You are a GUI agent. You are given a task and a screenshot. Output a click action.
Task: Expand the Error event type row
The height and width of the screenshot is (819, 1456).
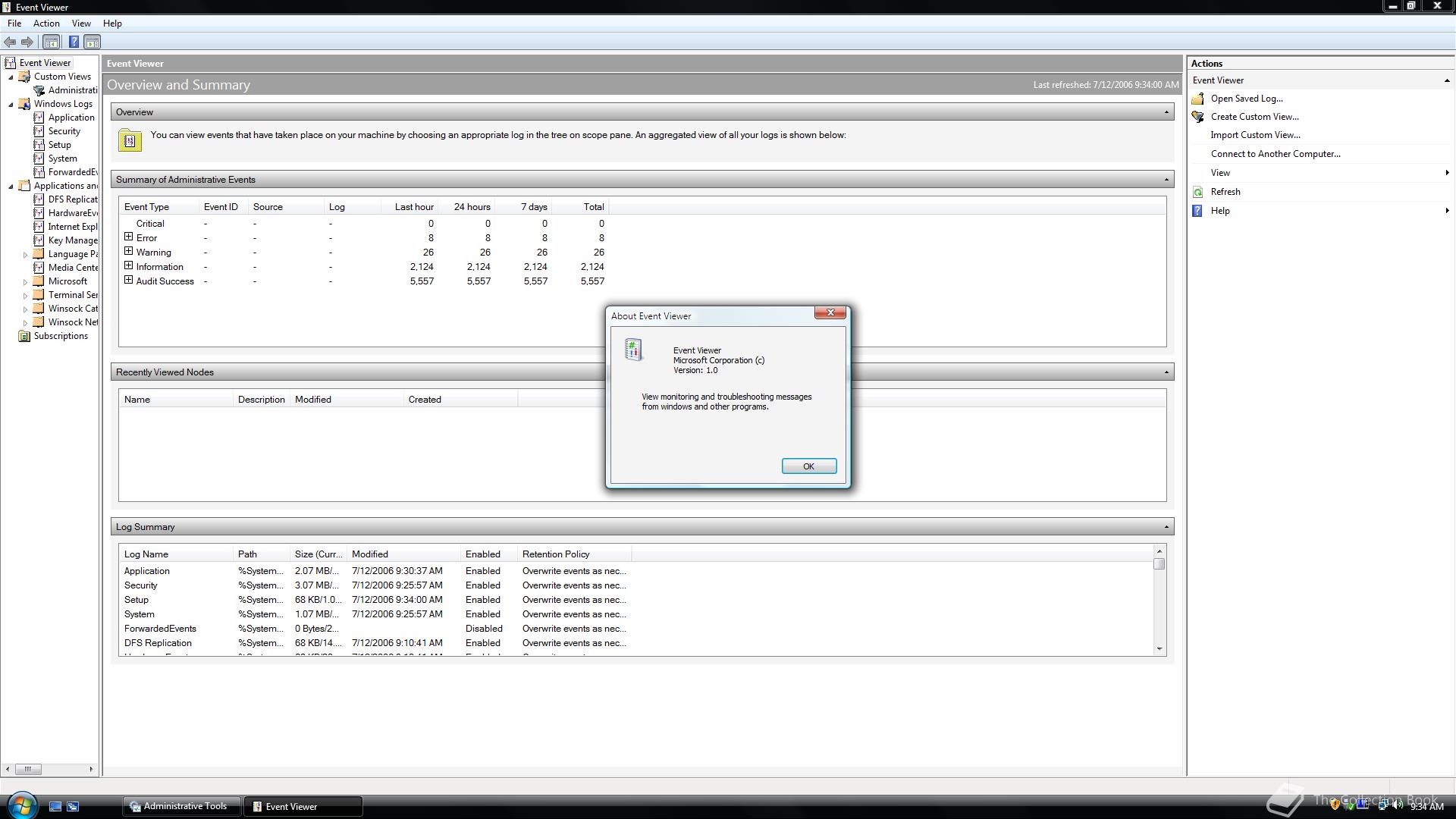coord(129,237)
